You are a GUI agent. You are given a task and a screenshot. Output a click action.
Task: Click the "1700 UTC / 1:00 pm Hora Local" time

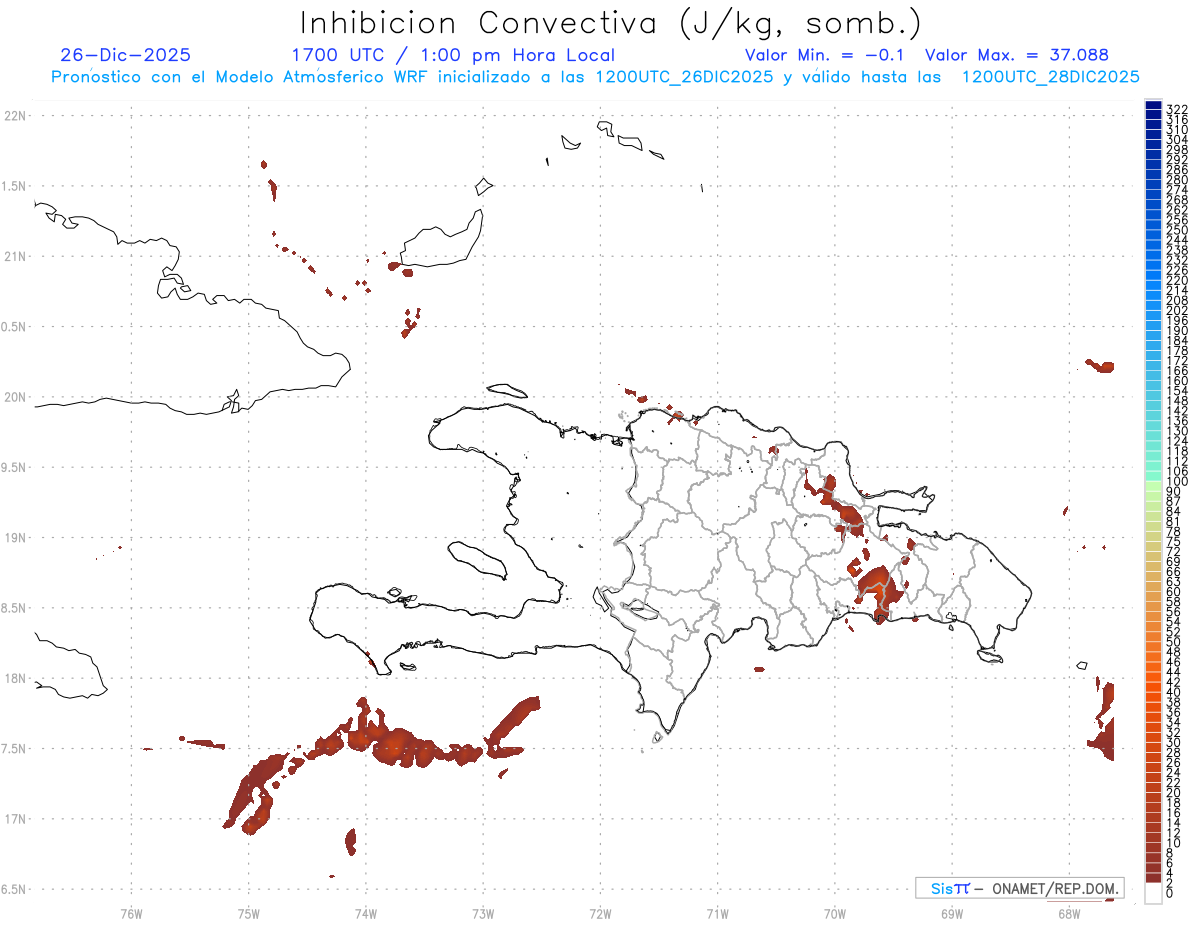pos(453,55)
